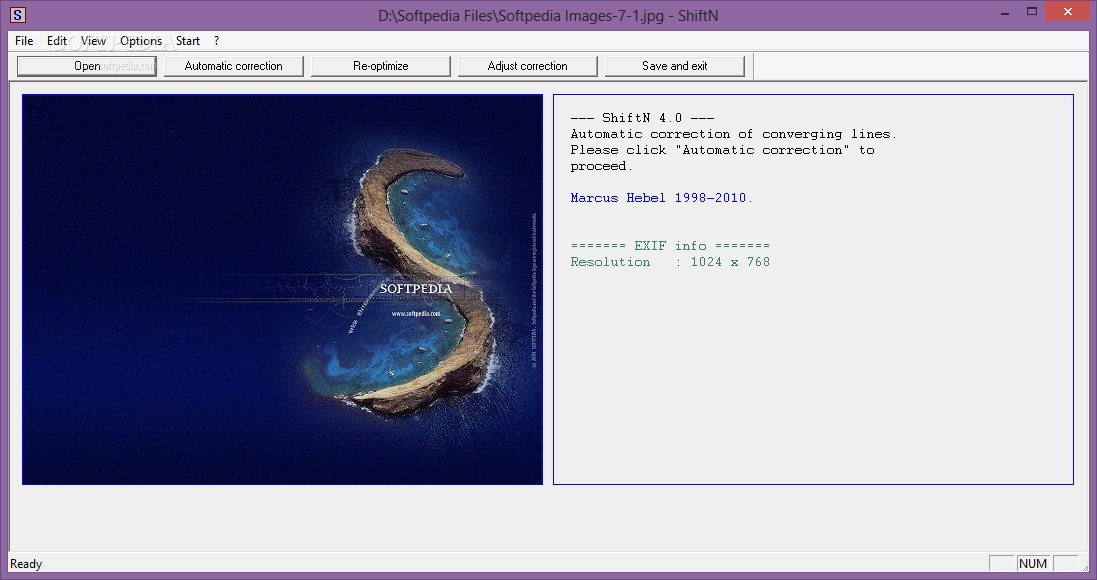Run Automatic correction

point(234,66)
